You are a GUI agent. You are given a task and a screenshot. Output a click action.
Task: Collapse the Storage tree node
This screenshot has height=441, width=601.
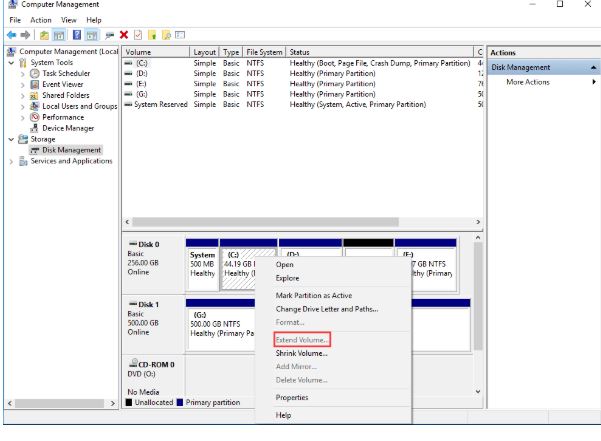pos(11,139)
